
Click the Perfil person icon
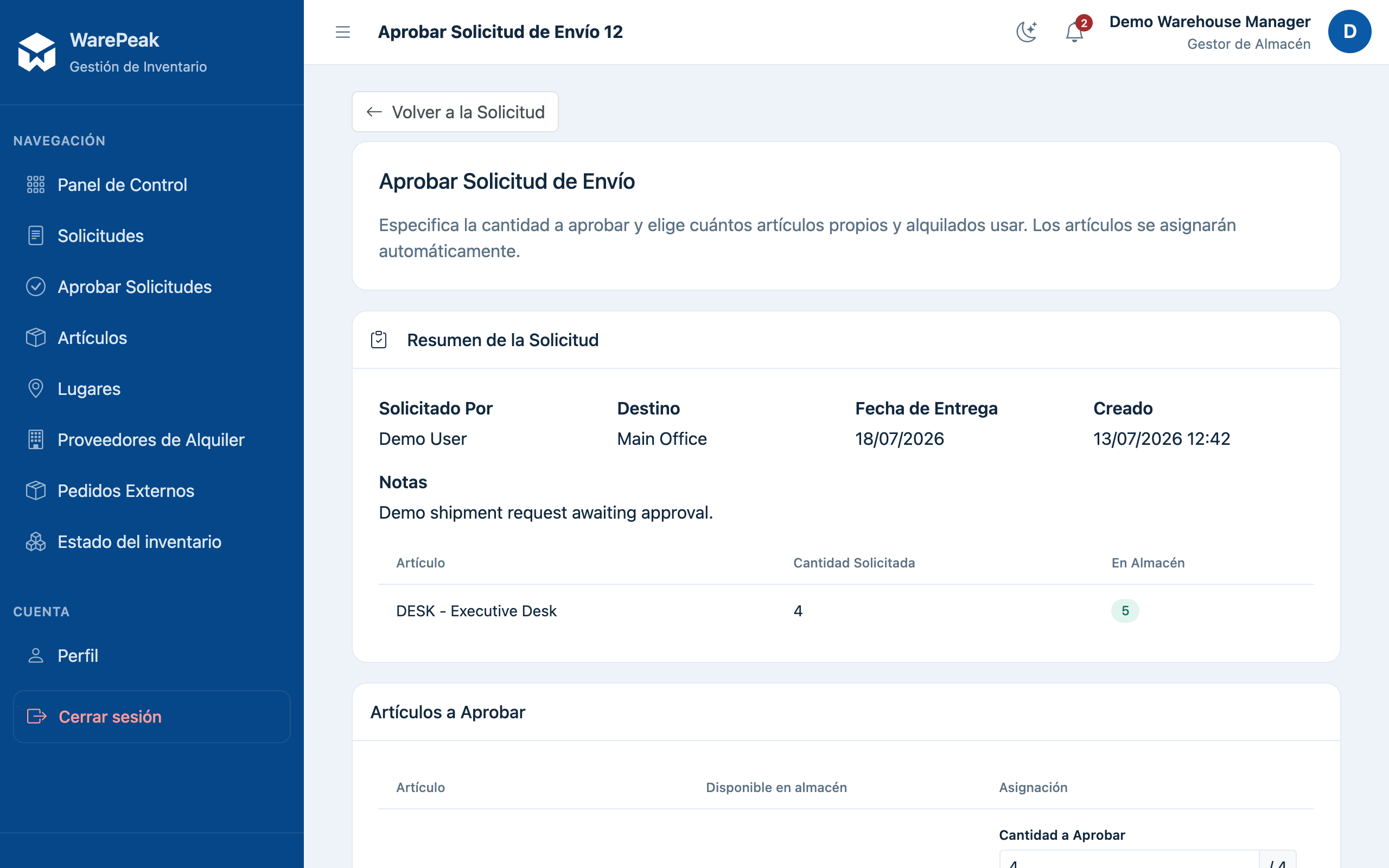[x=36, y=655]
